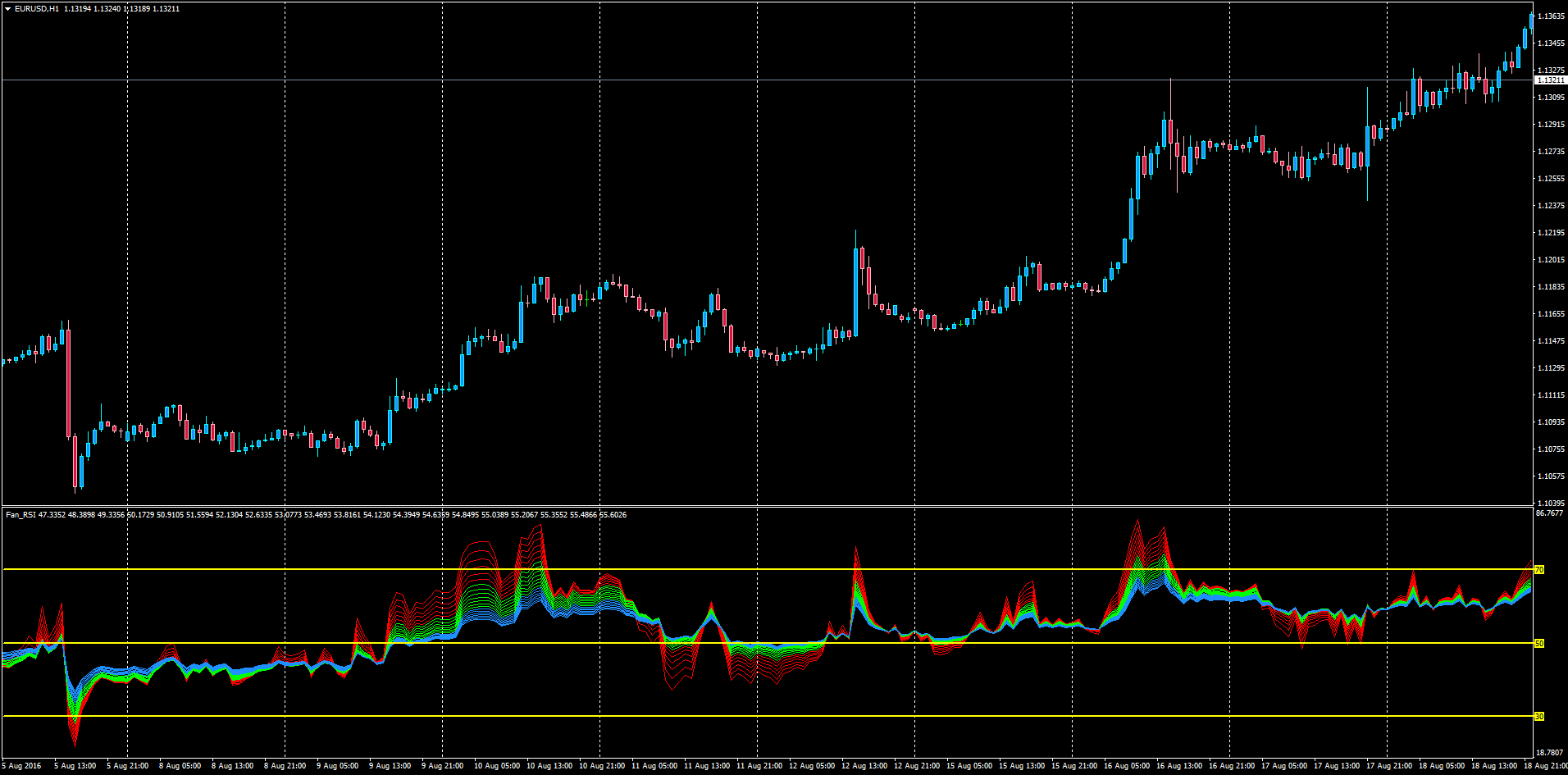Screen dimensions: 1568x775
Task: Click the 17 Aug 21:00 time label
Action: click(1389, 766)
